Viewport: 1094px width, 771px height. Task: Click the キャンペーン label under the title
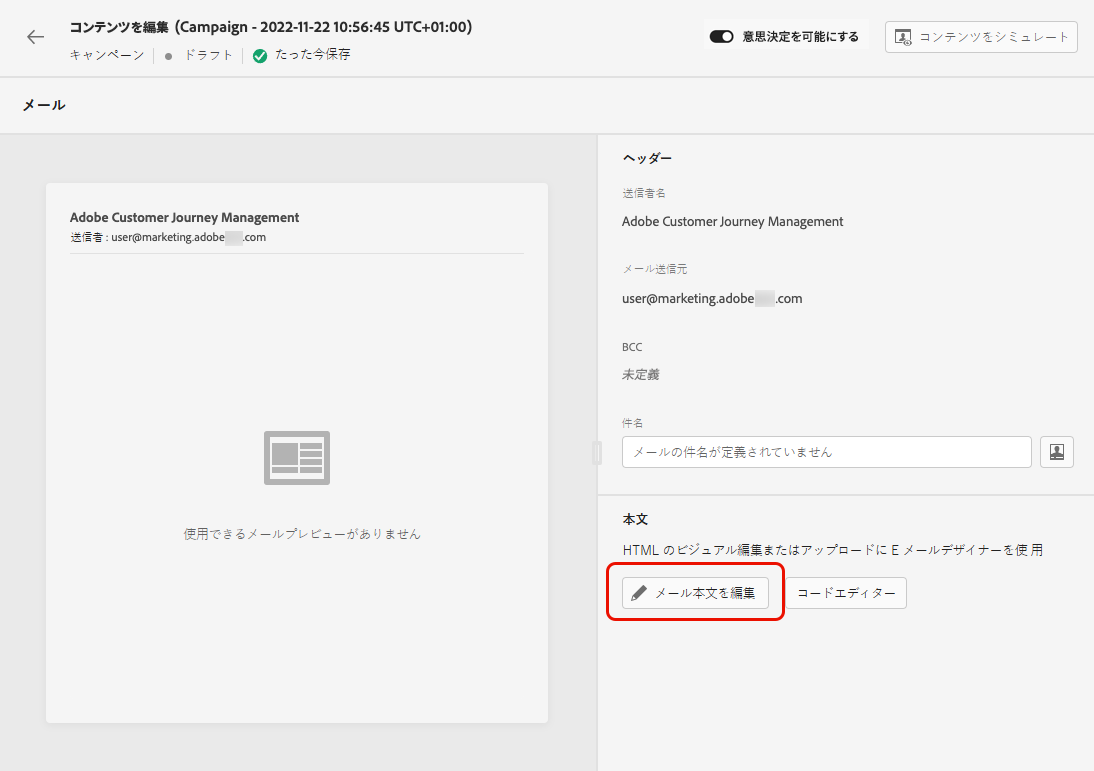click(107, 55)
